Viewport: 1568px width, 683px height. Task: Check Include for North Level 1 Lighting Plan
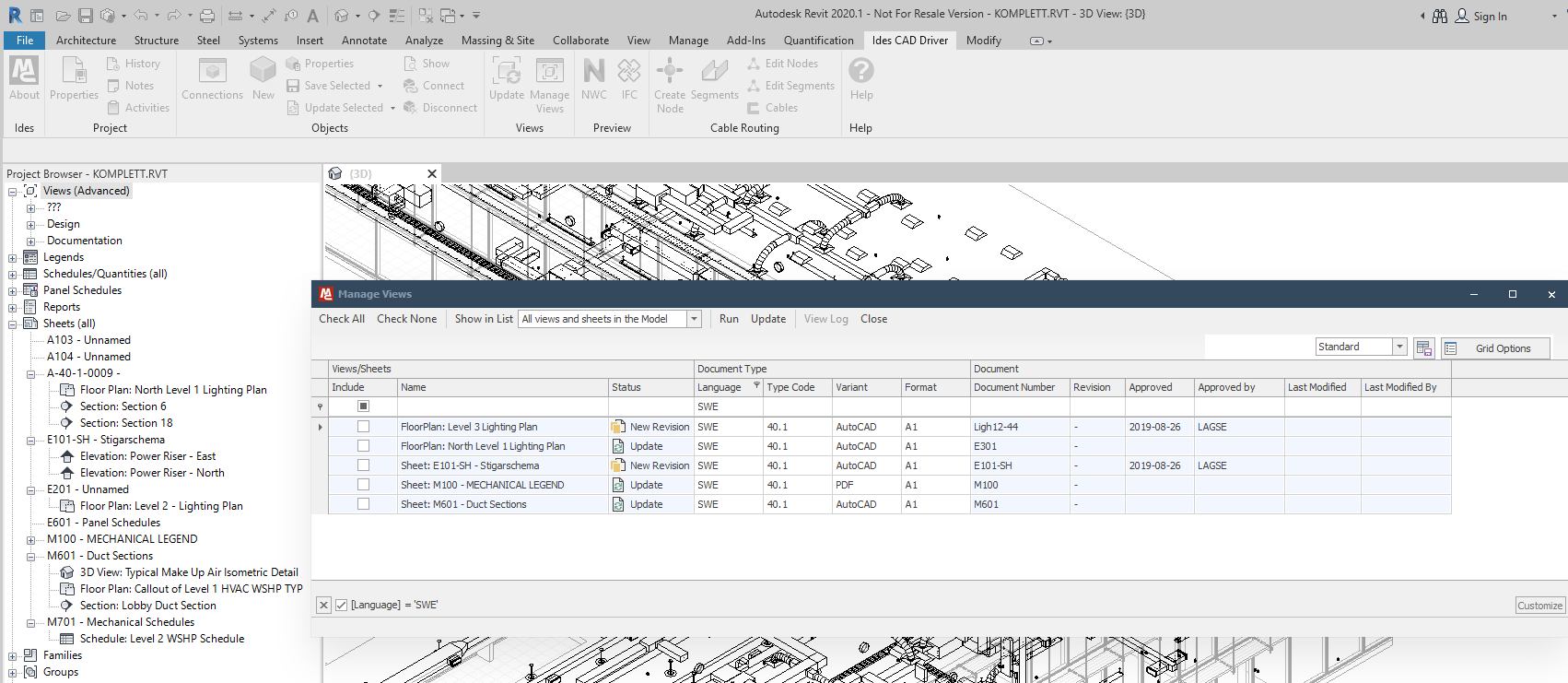coord(363,446)
